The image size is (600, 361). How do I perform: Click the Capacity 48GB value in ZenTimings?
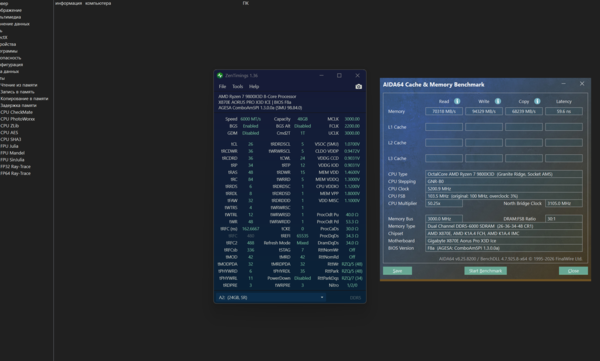(302, 119)
